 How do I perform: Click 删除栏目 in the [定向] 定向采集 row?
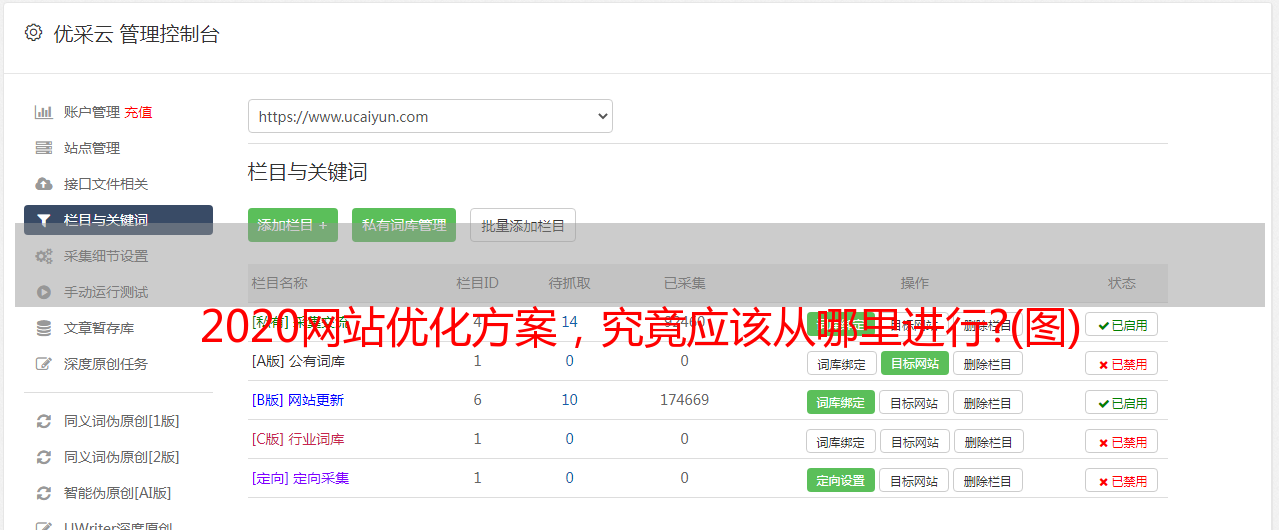tap(988, 481)
